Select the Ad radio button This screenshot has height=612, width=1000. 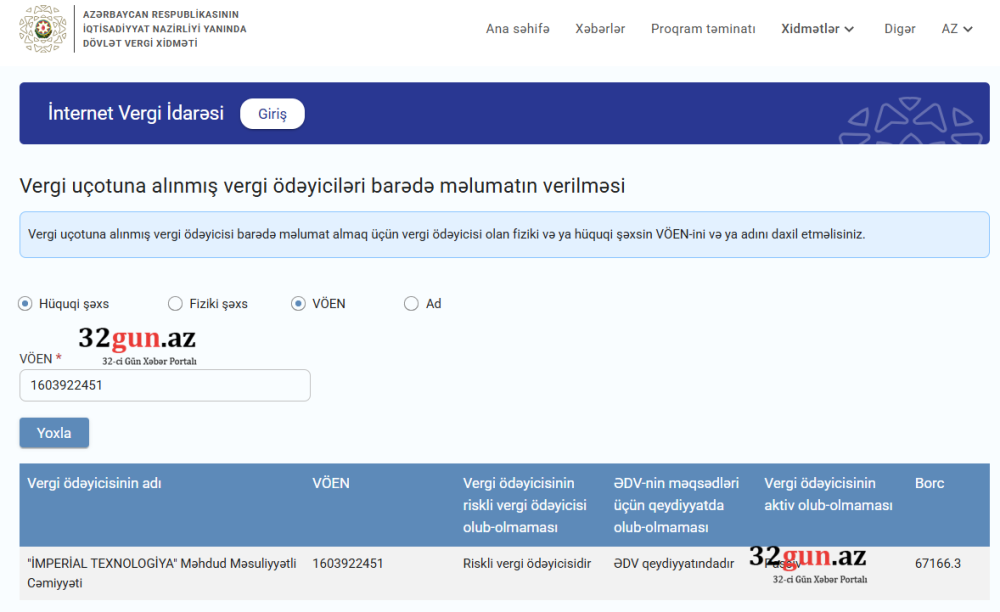[x=410, y=302]
